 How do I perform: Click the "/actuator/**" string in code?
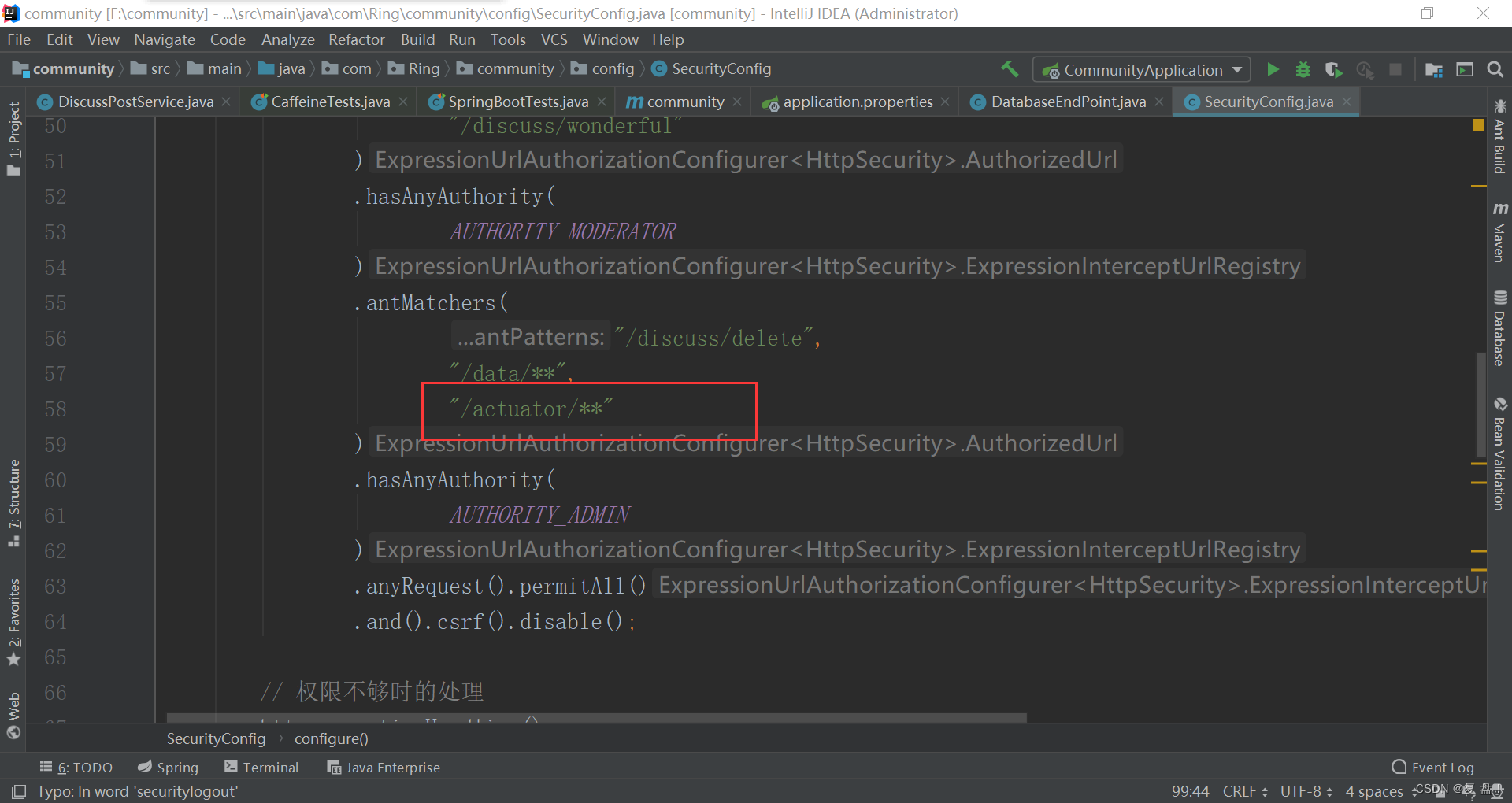click(x=531, y=409)
